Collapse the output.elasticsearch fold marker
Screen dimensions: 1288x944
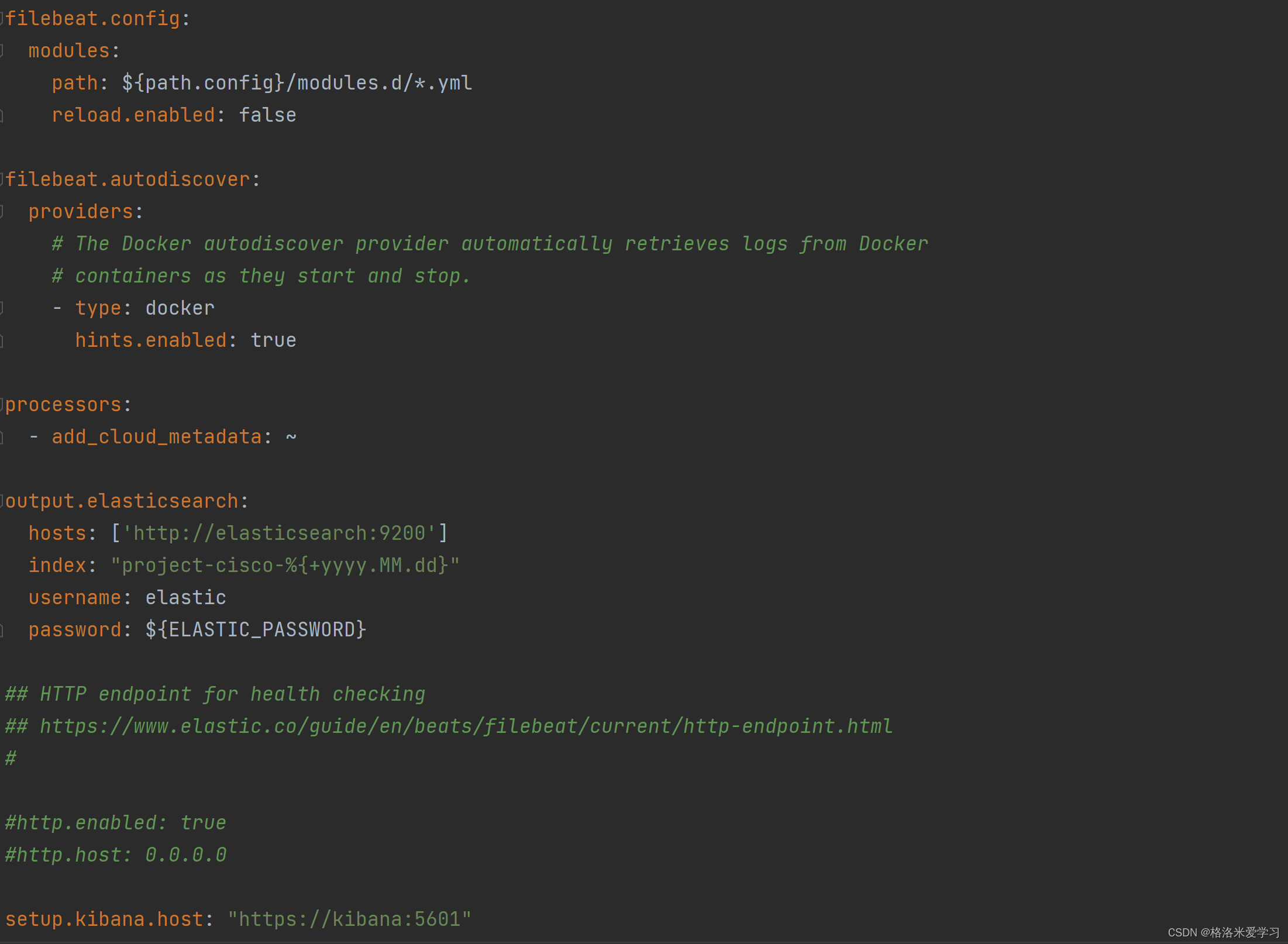coord(2,501)
